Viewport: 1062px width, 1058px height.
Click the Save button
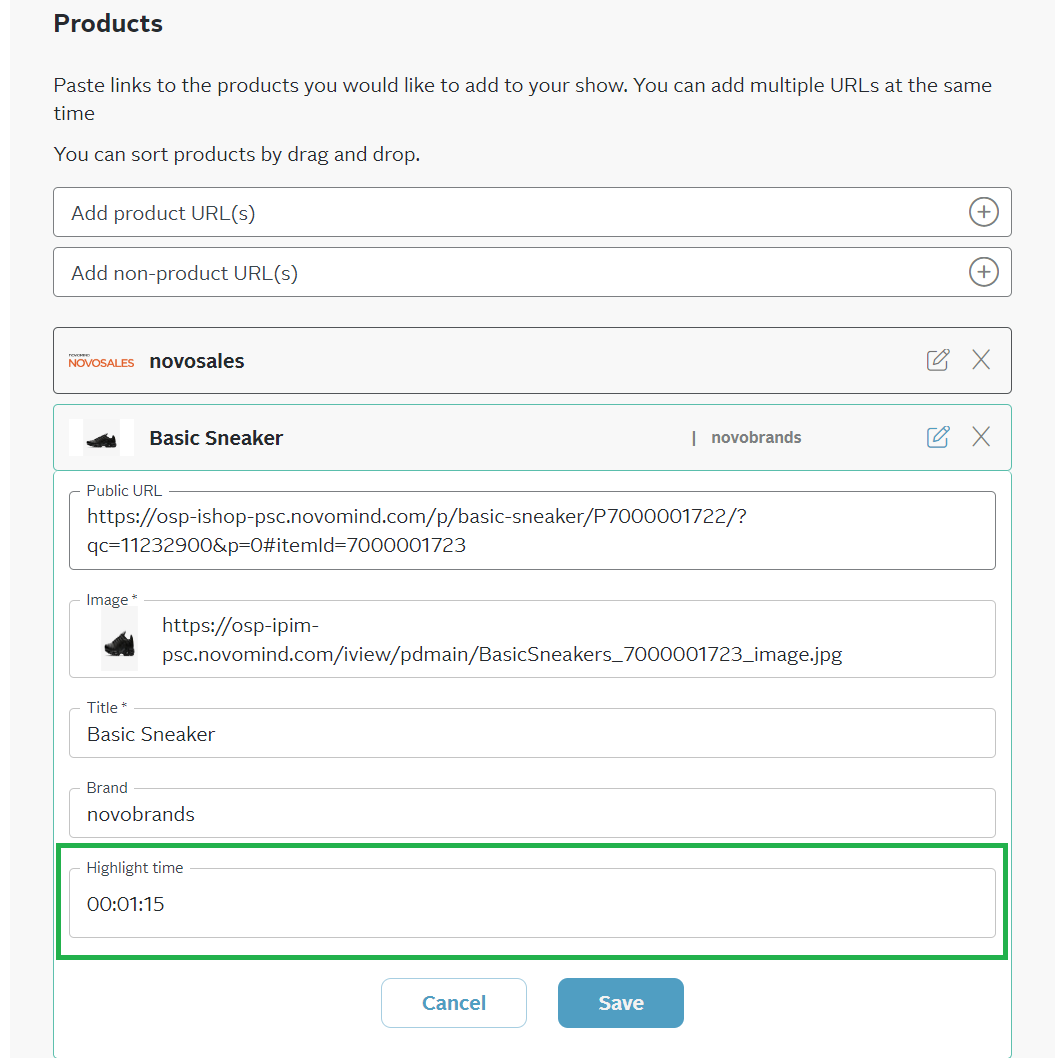[x=621, y=1003]
